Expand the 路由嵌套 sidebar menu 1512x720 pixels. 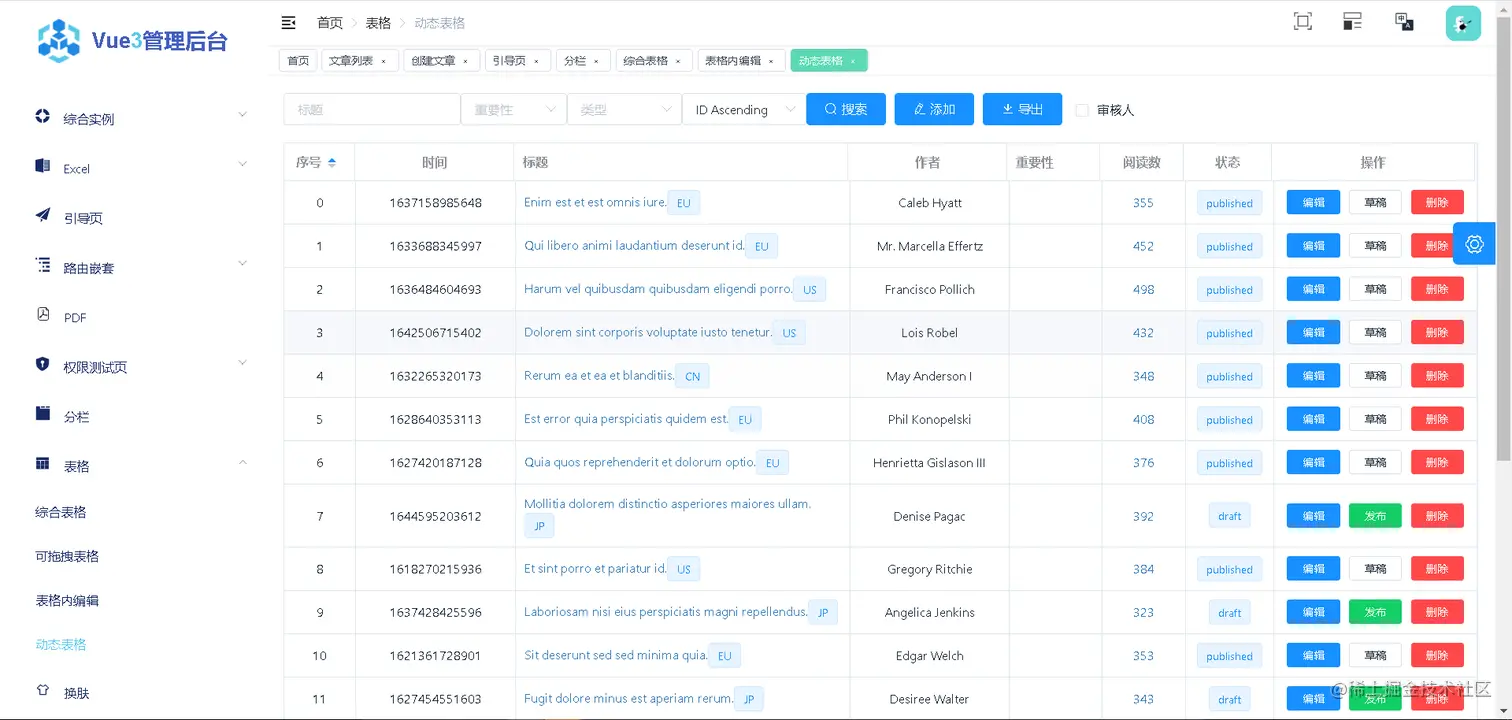242,263
